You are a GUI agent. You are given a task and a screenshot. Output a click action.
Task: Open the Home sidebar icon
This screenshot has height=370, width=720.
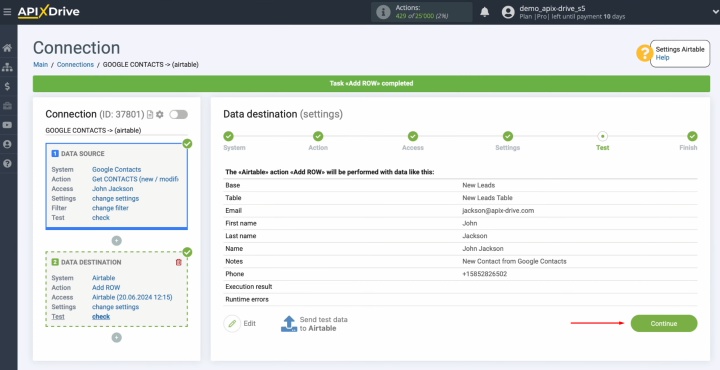7,48
